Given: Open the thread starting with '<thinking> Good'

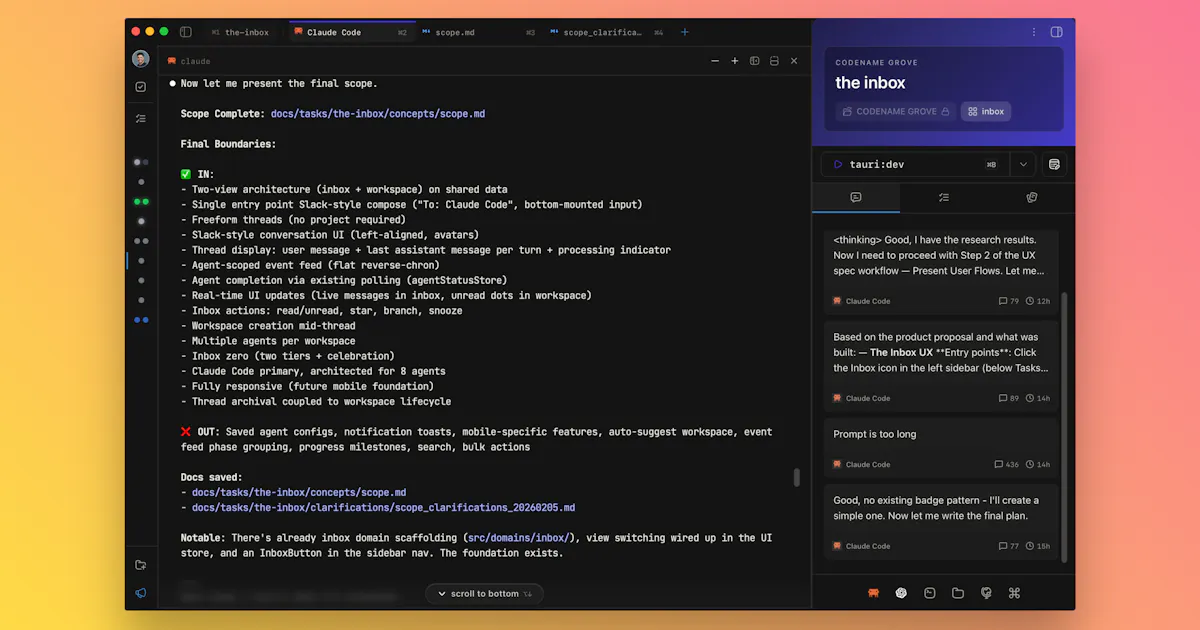Looking at the screenshot, I should tap(941, 270).
